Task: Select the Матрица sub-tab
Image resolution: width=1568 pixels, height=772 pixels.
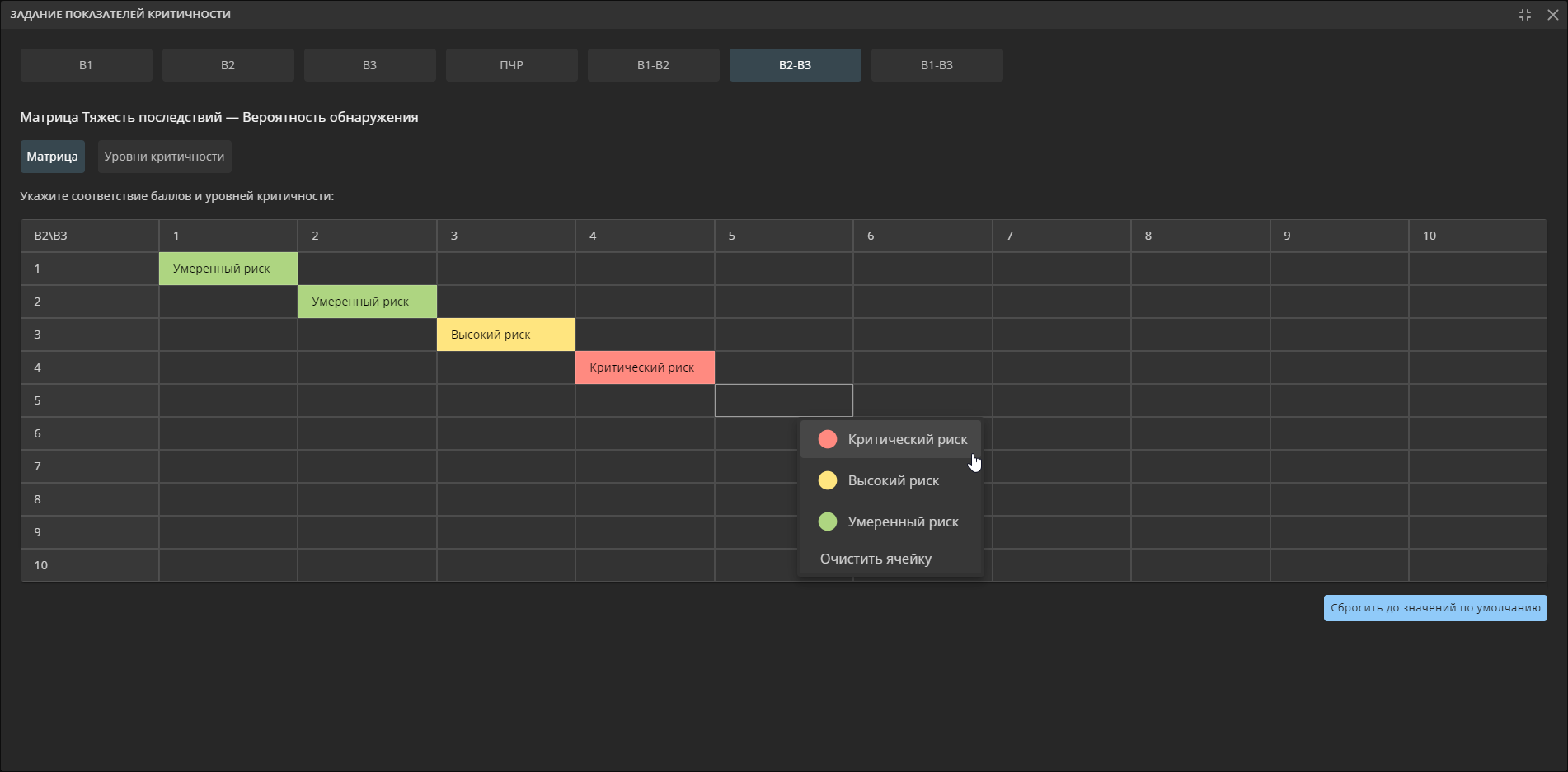Action: (x=53, y=157)
